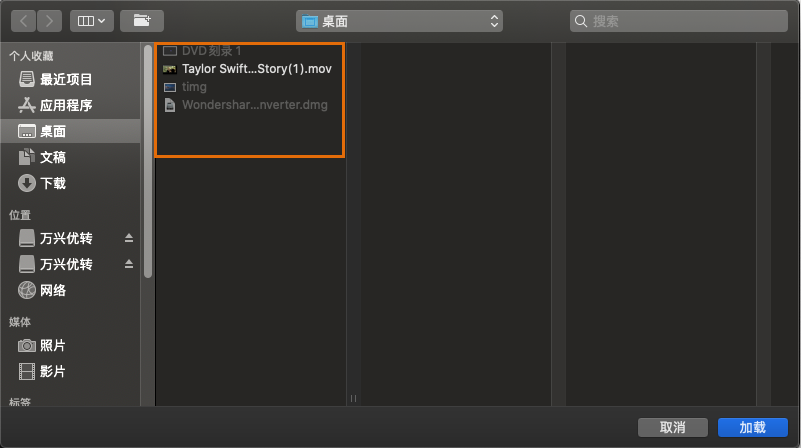Viewport: 801px width, 448px height.
Task: Click the back navigation arrow
Action: [x=24, y=20]
